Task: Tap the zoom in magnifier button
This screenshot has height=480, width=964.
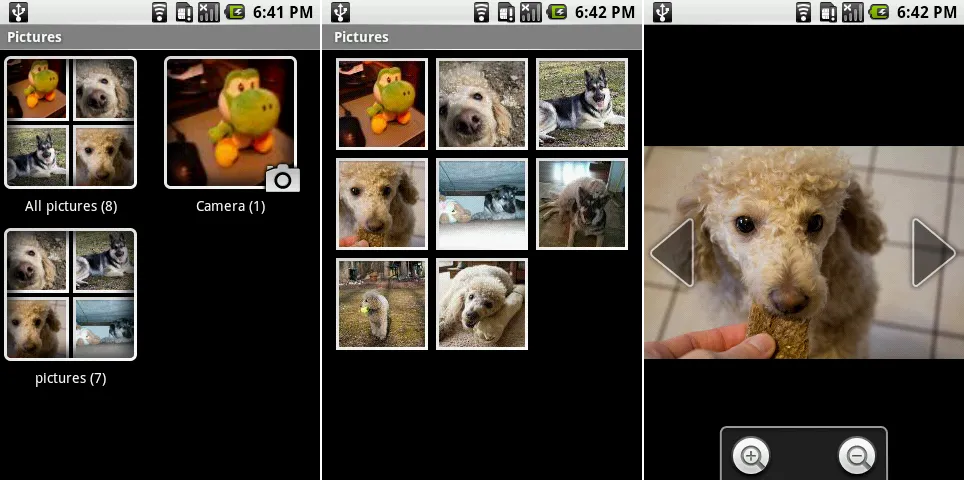Action: [x=751, y=456]
